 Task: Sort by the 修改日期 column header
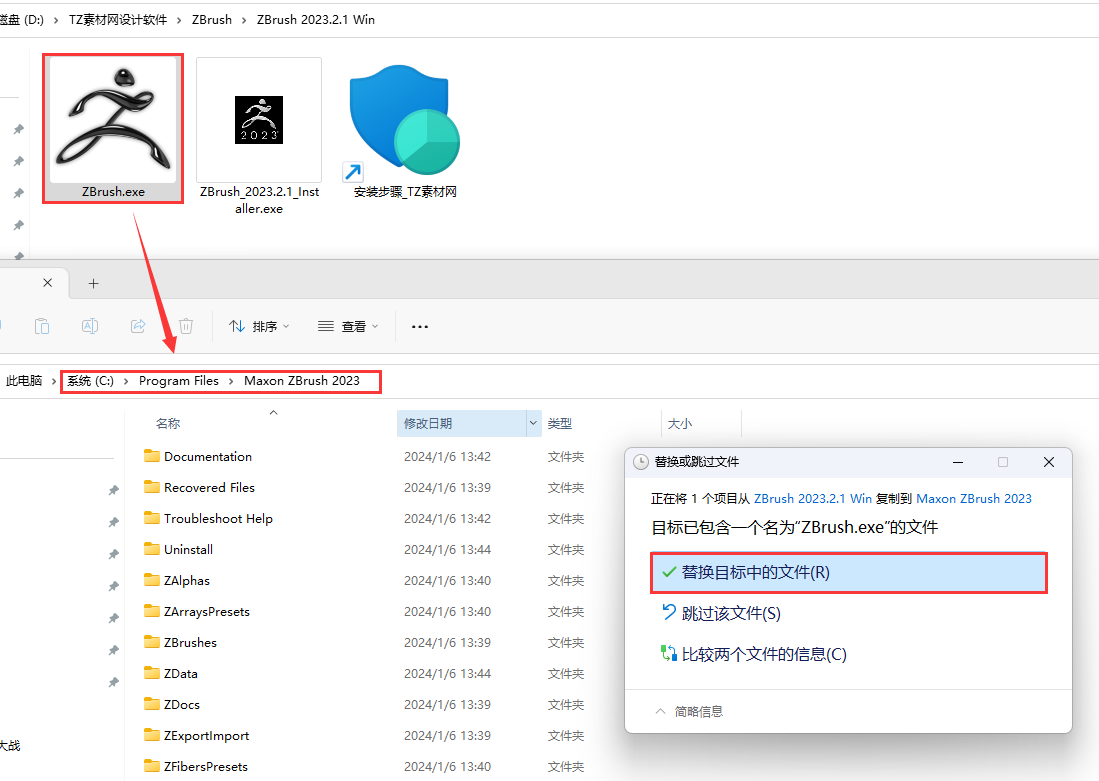pyautogui.click(x=428, y=423)
